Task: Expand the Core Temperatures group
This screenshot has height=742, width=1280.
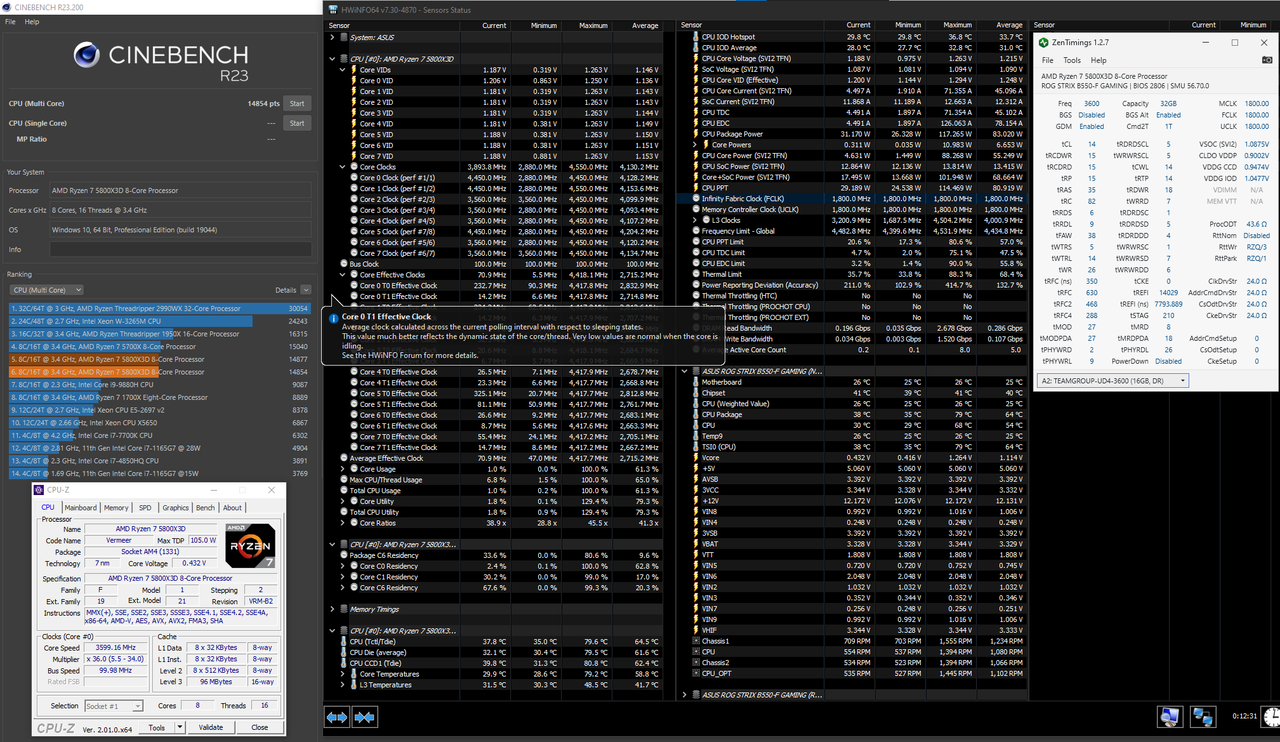Action: (x=342, y=674)
